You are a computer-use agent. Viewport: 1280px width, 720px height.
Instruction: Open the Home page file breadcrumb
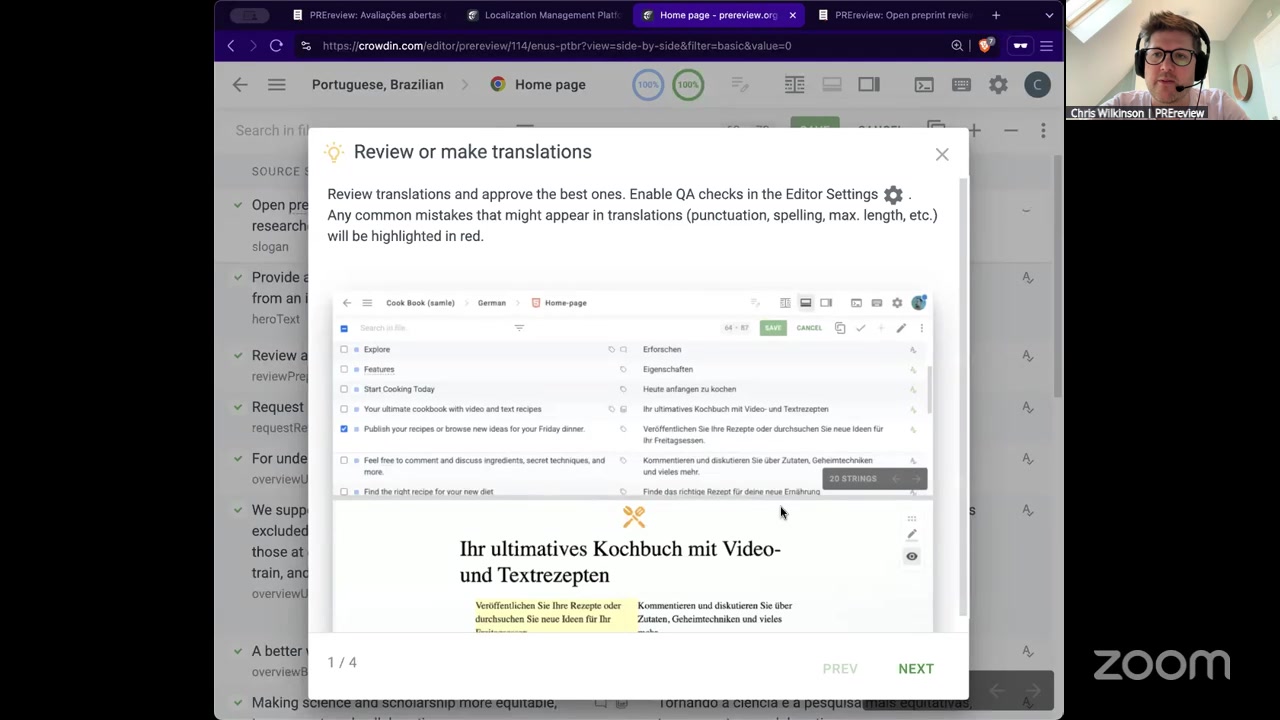(549, 85)
